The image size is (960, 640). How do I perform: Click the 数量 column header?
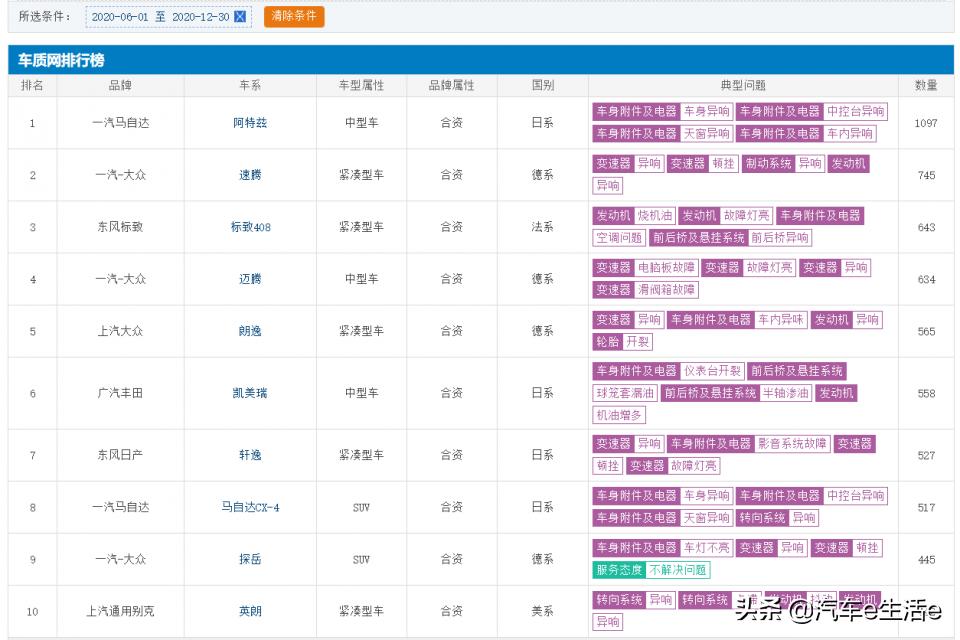click(x=926, y=86)
